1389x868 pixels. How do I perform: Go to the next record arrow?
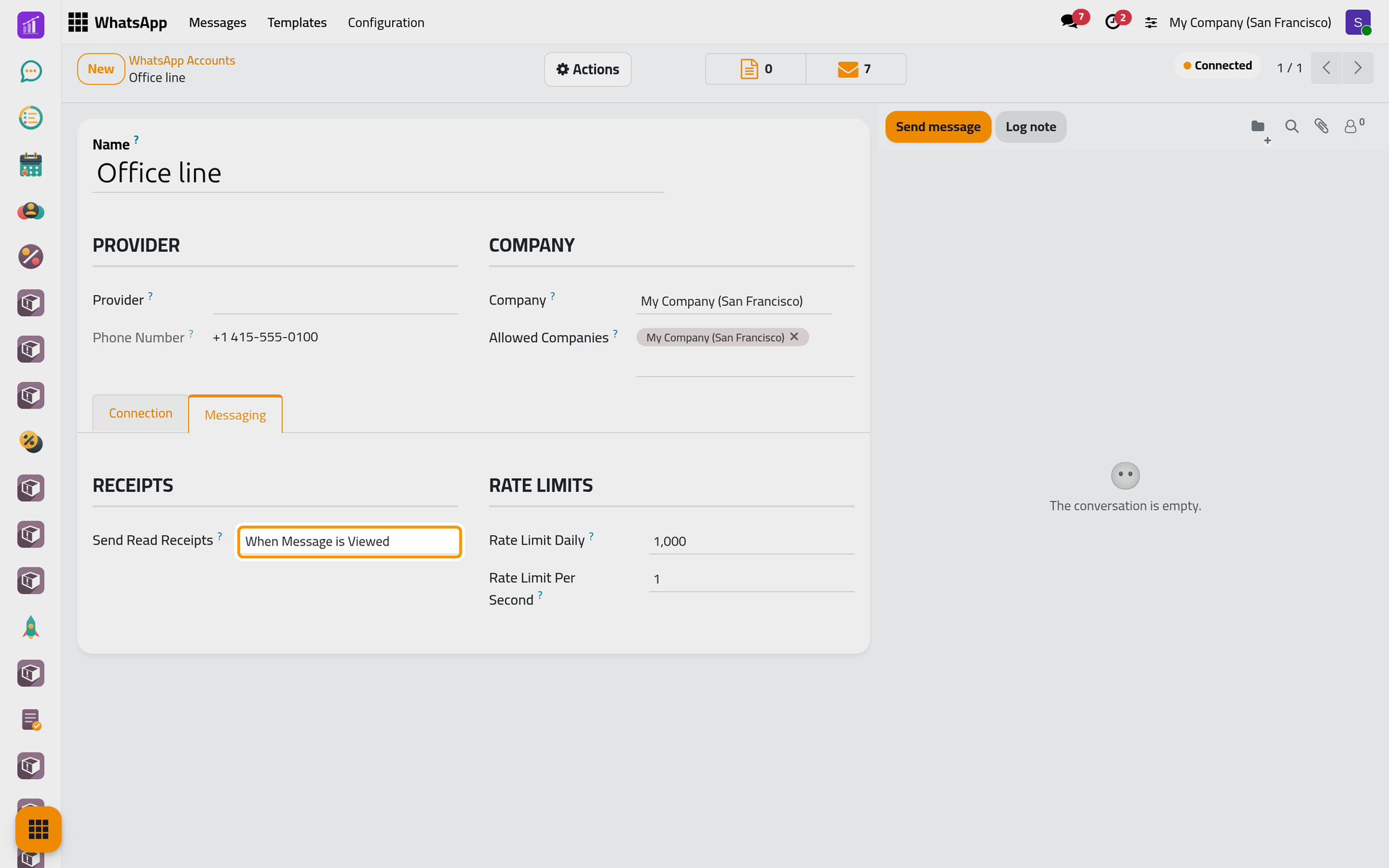pyautogui.click(x=1358, y=68)
